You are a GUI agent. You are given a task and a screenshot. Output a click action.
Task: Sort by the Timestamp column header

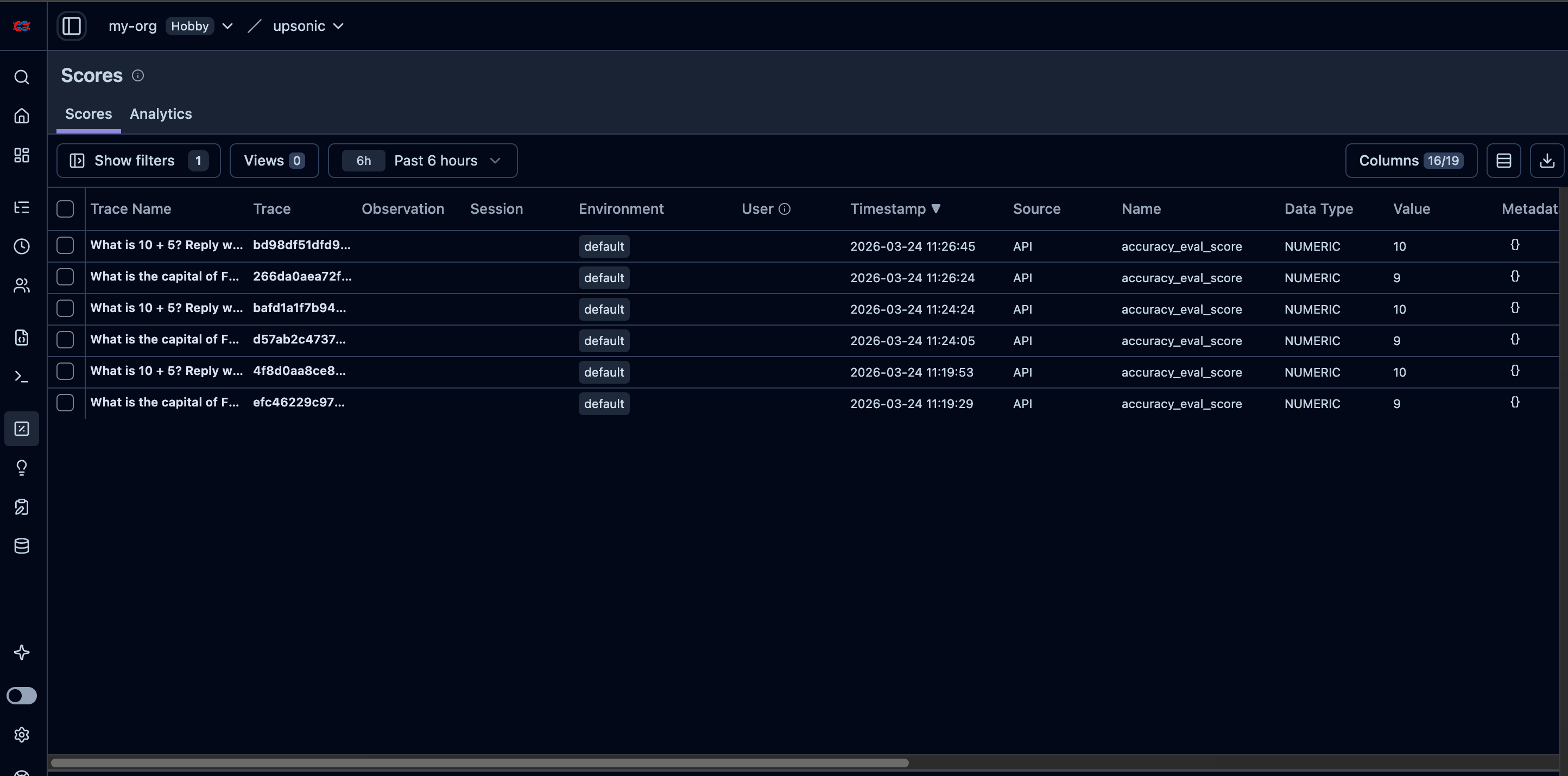895,209
